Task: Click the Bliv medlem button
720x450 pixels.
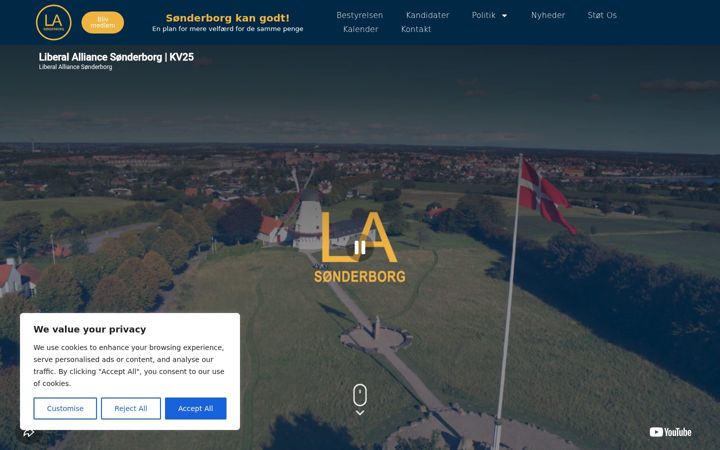Action: (x=103, y=22)
